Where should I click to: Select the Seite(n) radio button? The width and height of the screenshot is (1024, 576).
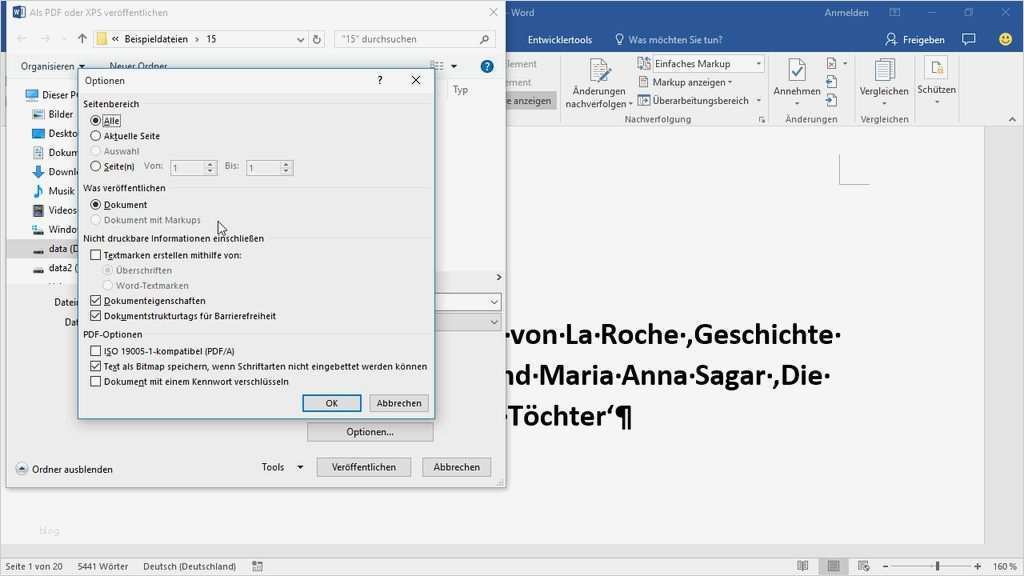[95, 167]
